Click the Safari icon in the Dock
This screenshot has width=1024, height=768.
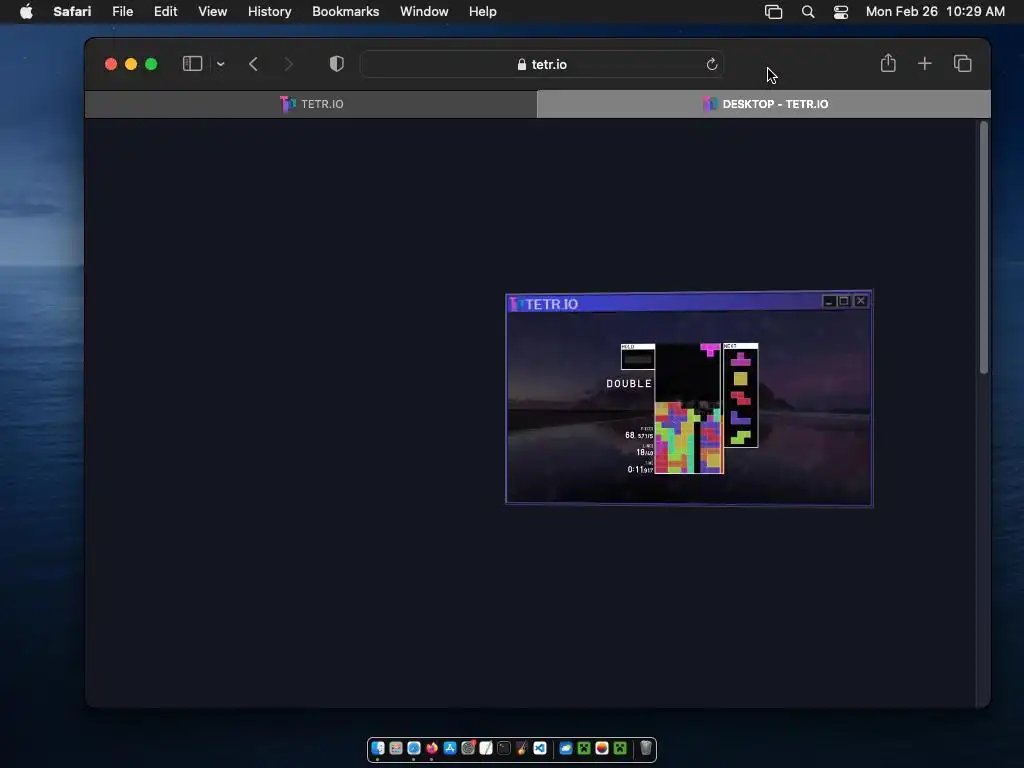click(x=414, y=748)
